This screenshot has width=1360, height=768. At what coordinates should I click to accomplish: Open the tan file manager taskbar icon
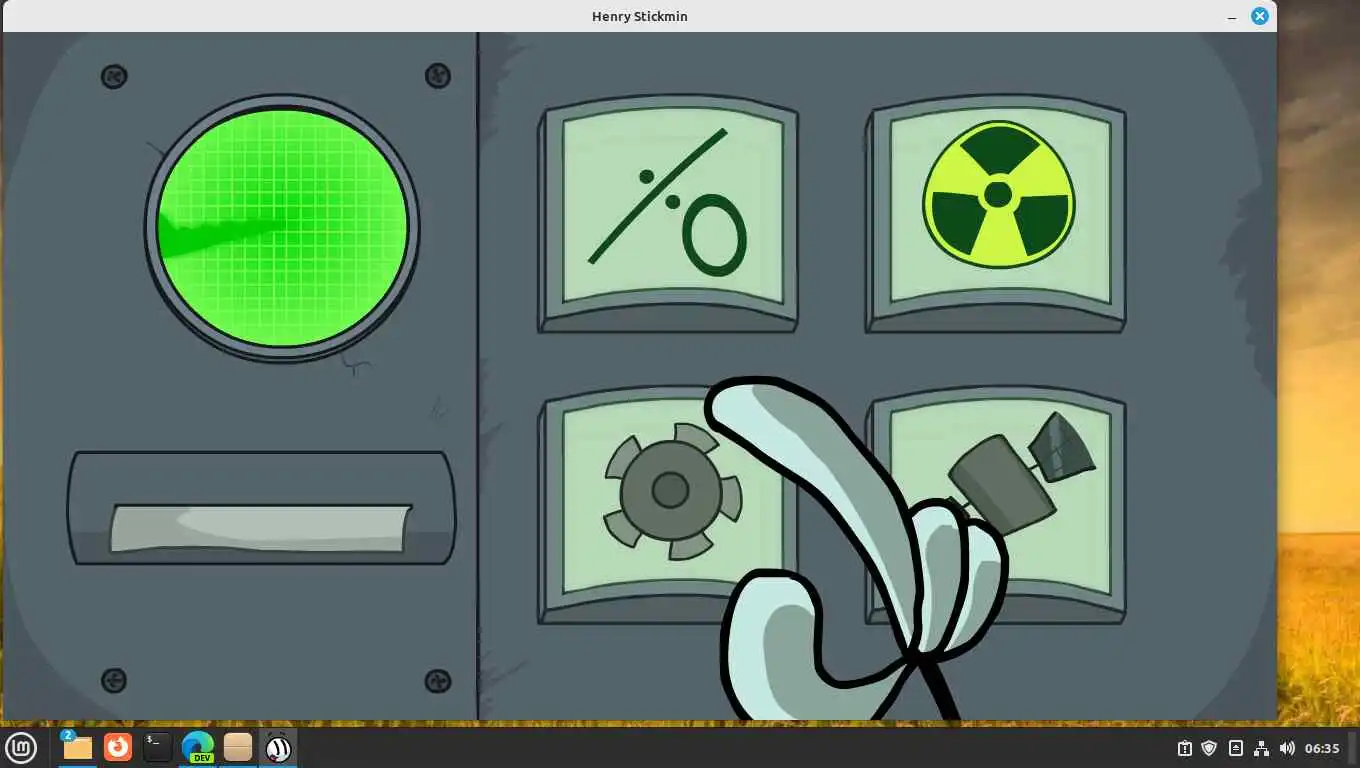click(238, 747)
